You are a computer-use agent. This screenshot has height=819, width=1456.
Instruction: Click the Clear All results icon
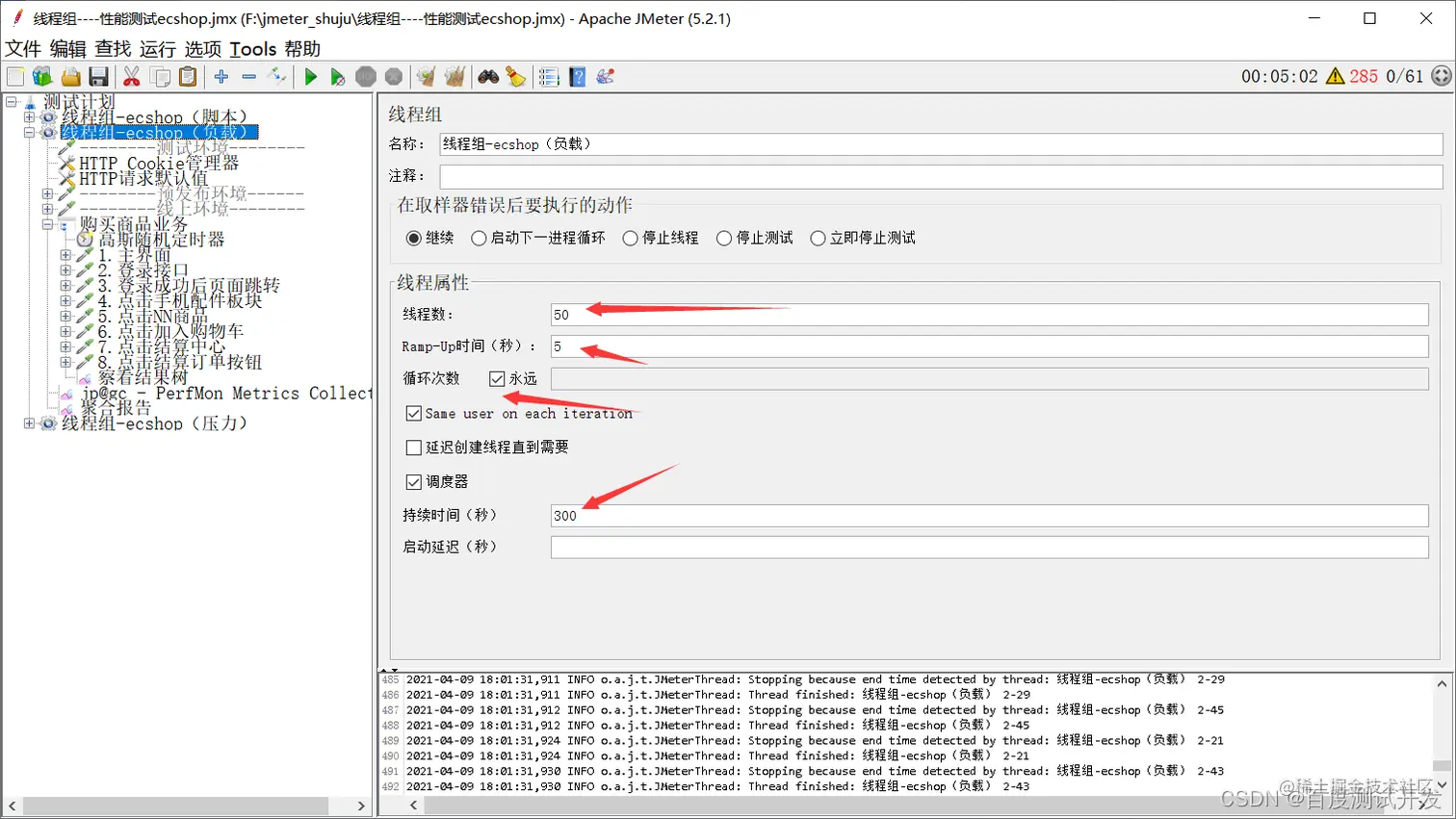point(455,77)
